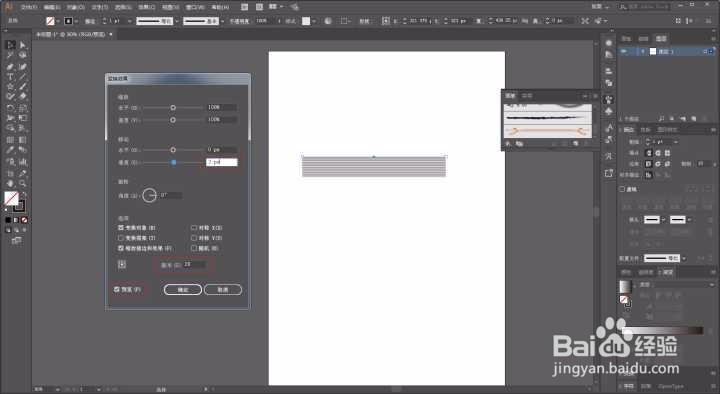Toggle the Scale Strokes and Effects checkbox
Viewport: 720px width, 394px height.
(x=121, y=248)
